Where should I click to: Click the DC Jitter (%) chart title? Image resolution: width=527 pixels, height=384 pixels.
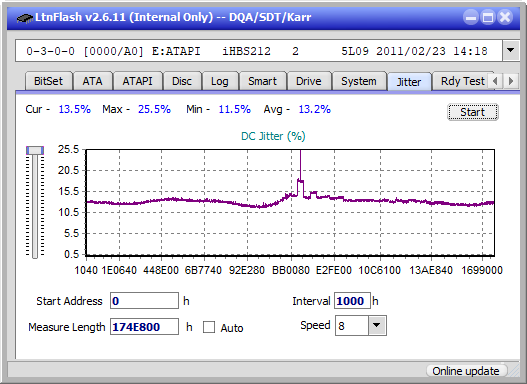pyautogui.click(x=273, y=136)
